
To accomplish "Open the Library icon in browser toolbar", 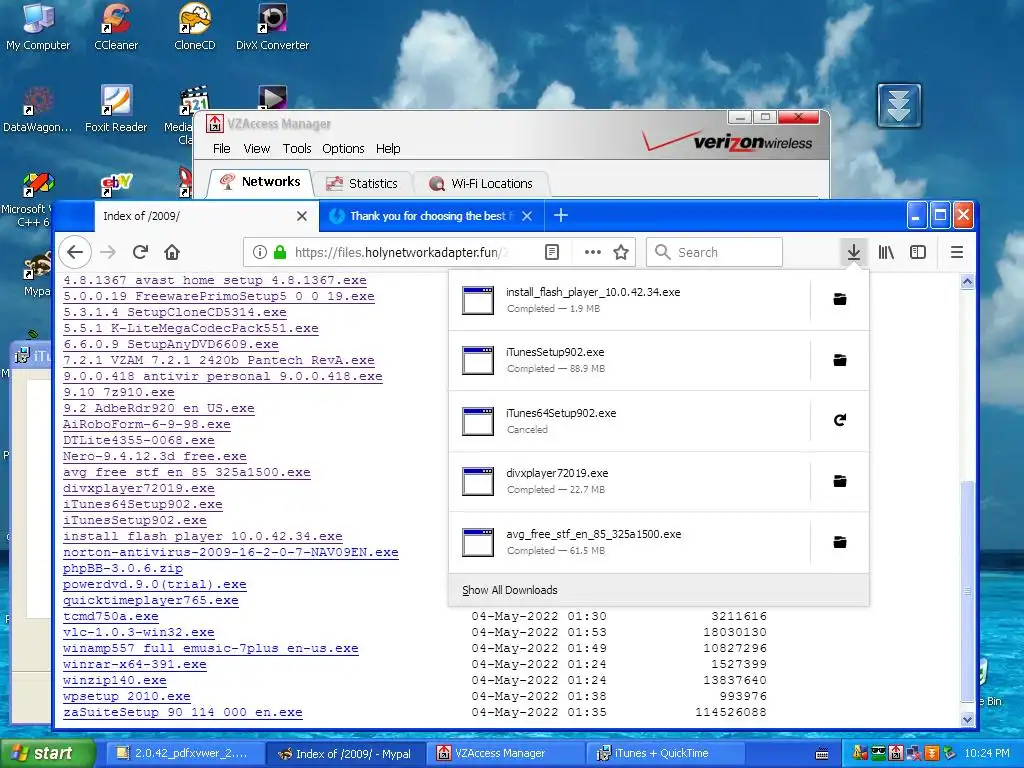I will point(886,252).
